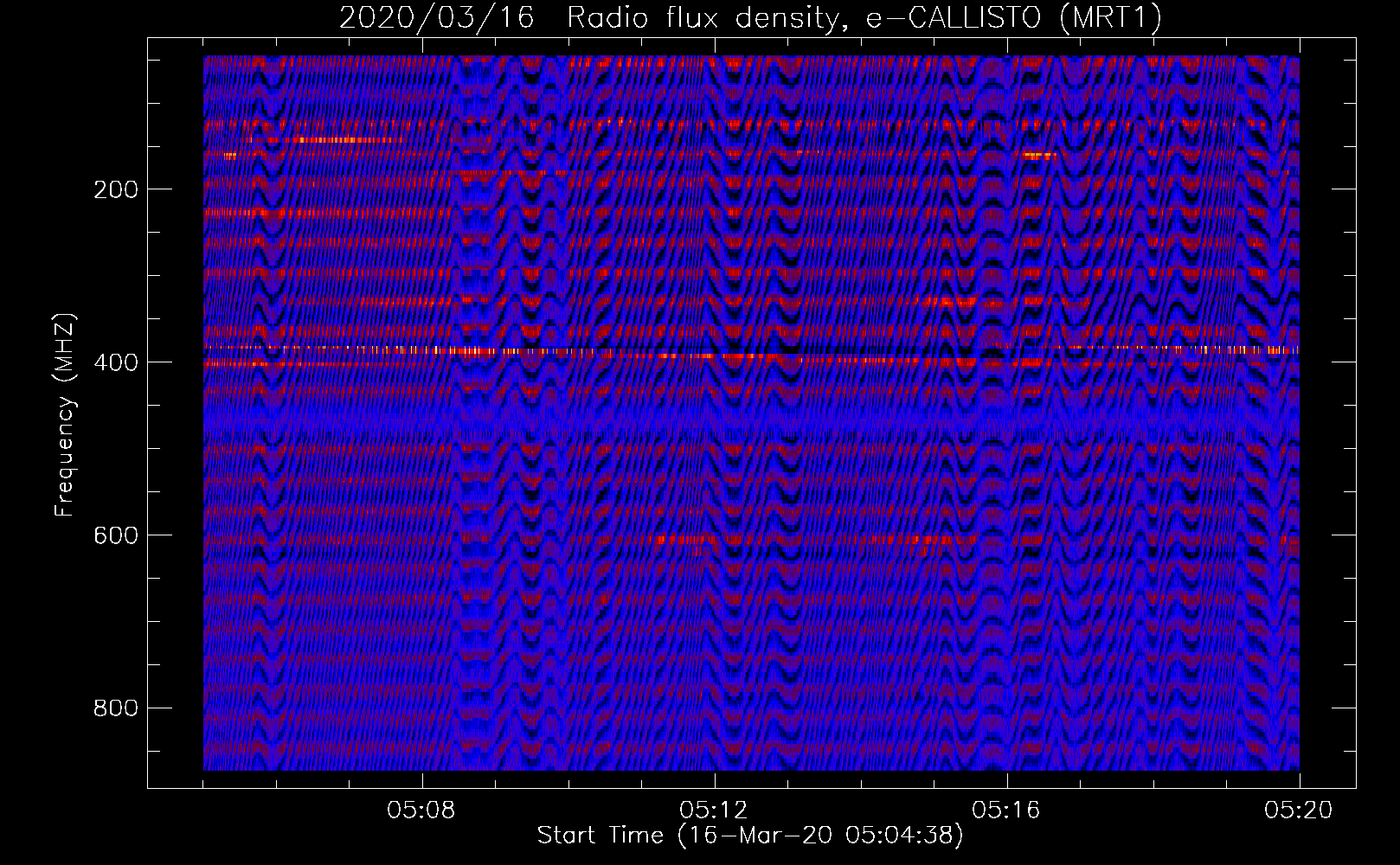This screenshot has width=1400, height=865.
Task: Click the 'Start Time (16-Mar-20 05:04:38)' x-axis label
Action: tap(750, 835)
